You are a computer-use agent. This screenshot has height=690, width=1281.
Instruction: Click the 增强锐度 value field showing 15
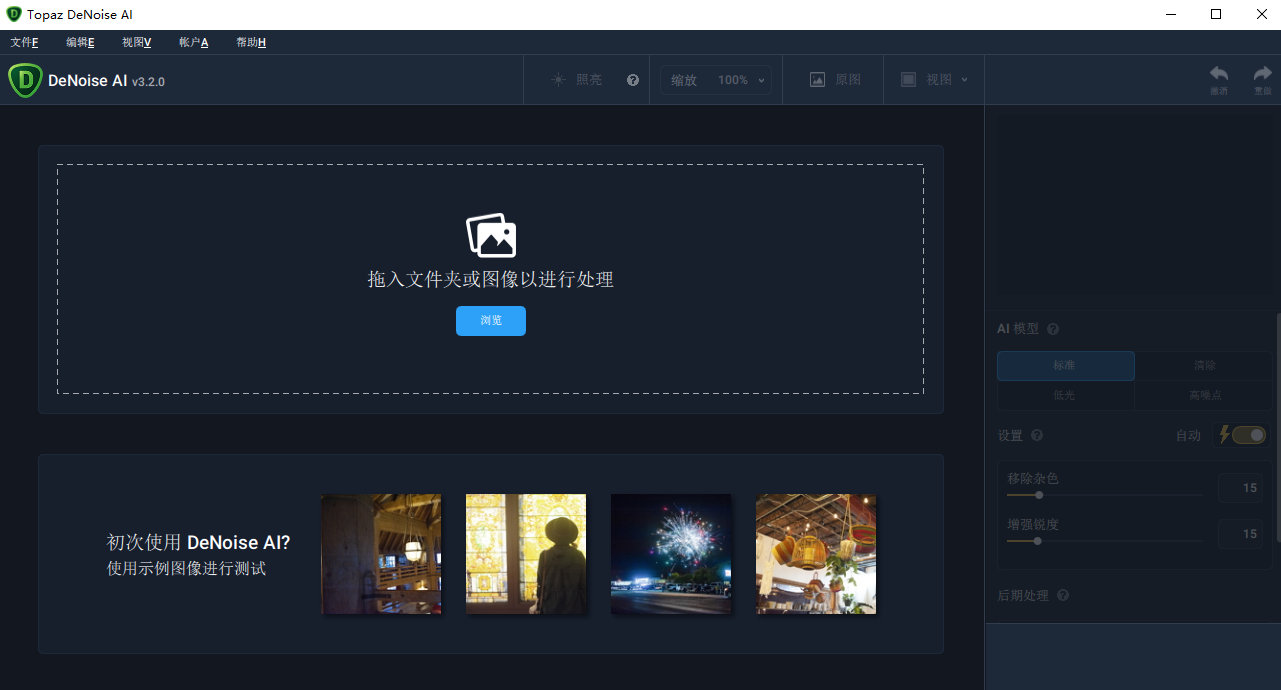[x=1240, y=534]
